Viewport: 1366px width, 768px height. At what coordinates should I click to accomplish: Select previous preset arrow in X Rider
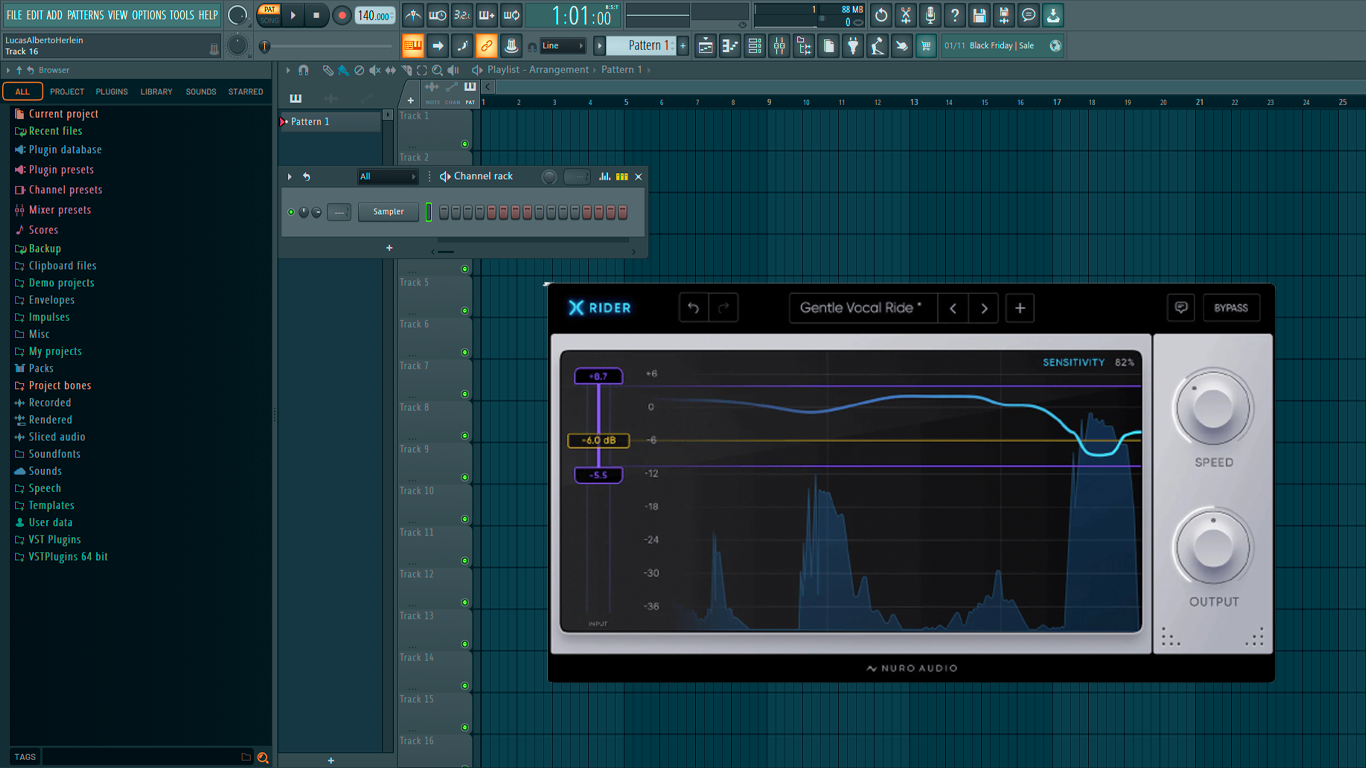[953, 308]
